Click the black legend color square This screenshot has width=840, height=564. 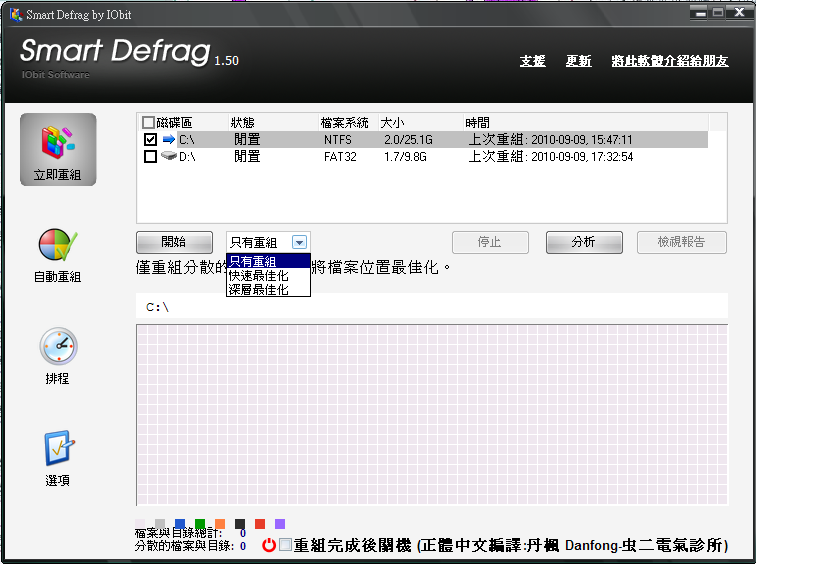(240, 523)
